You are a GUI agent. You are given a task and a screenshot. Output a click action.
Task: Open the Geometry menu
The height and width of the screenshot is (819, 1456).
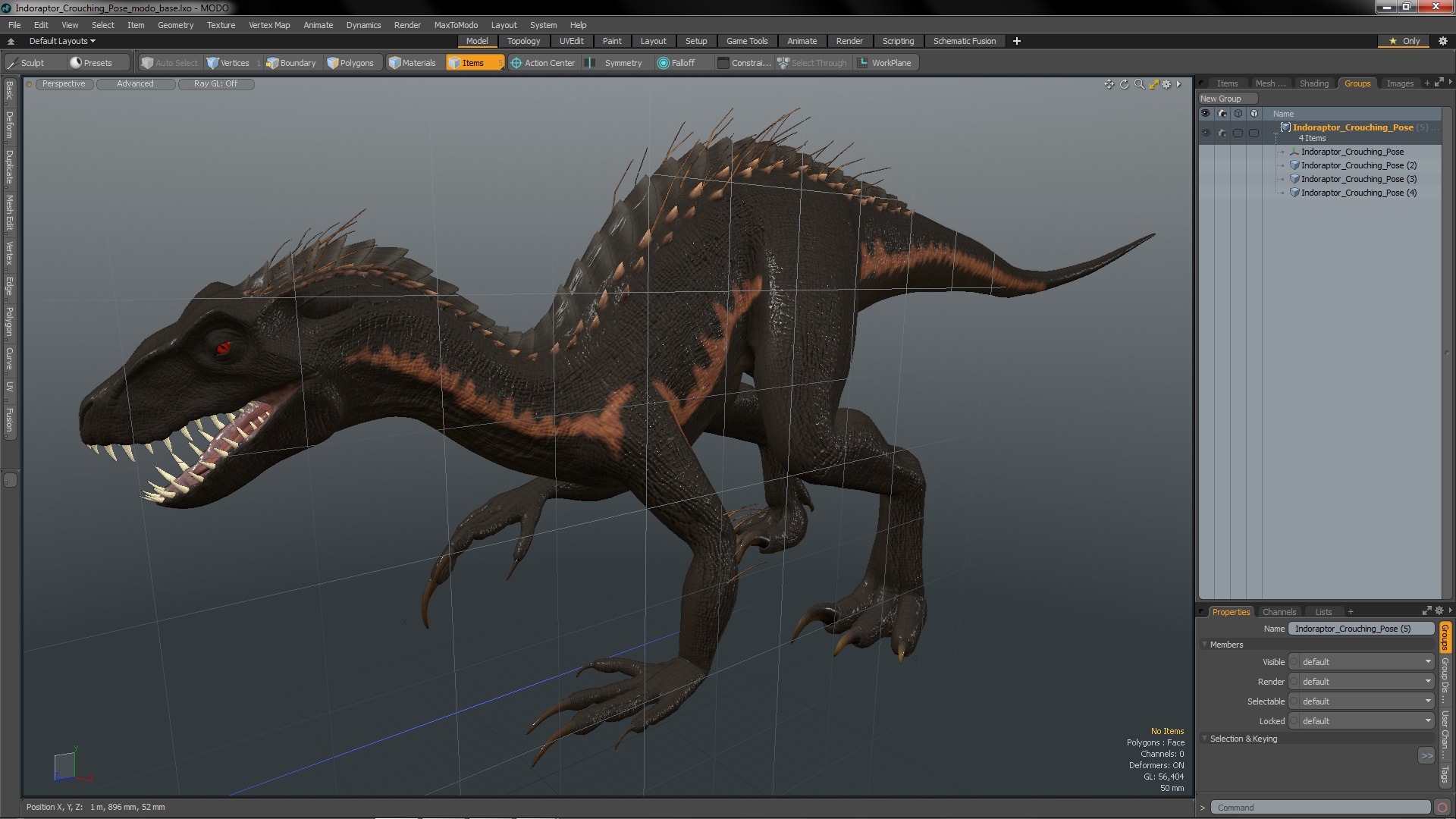coord(175,25)
